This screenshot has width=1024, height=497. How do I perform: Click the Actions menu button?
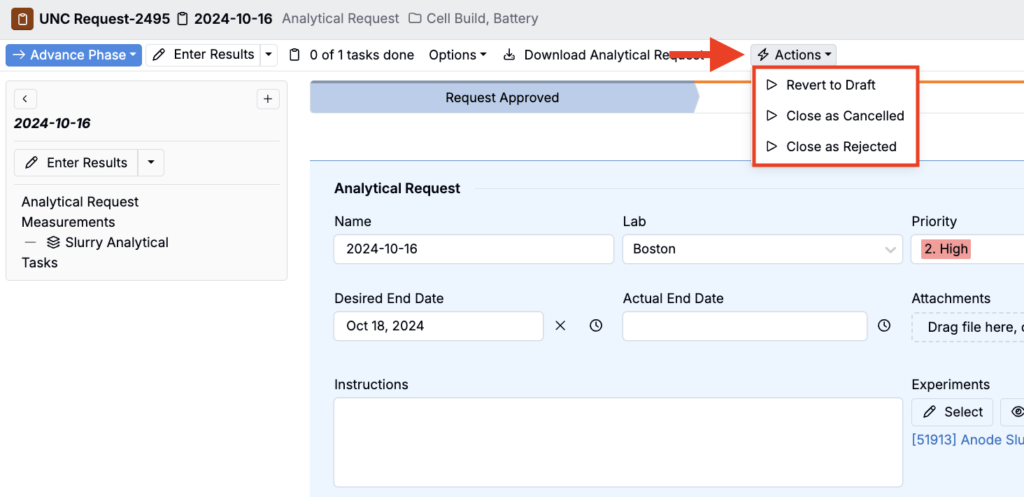[795, 55]
